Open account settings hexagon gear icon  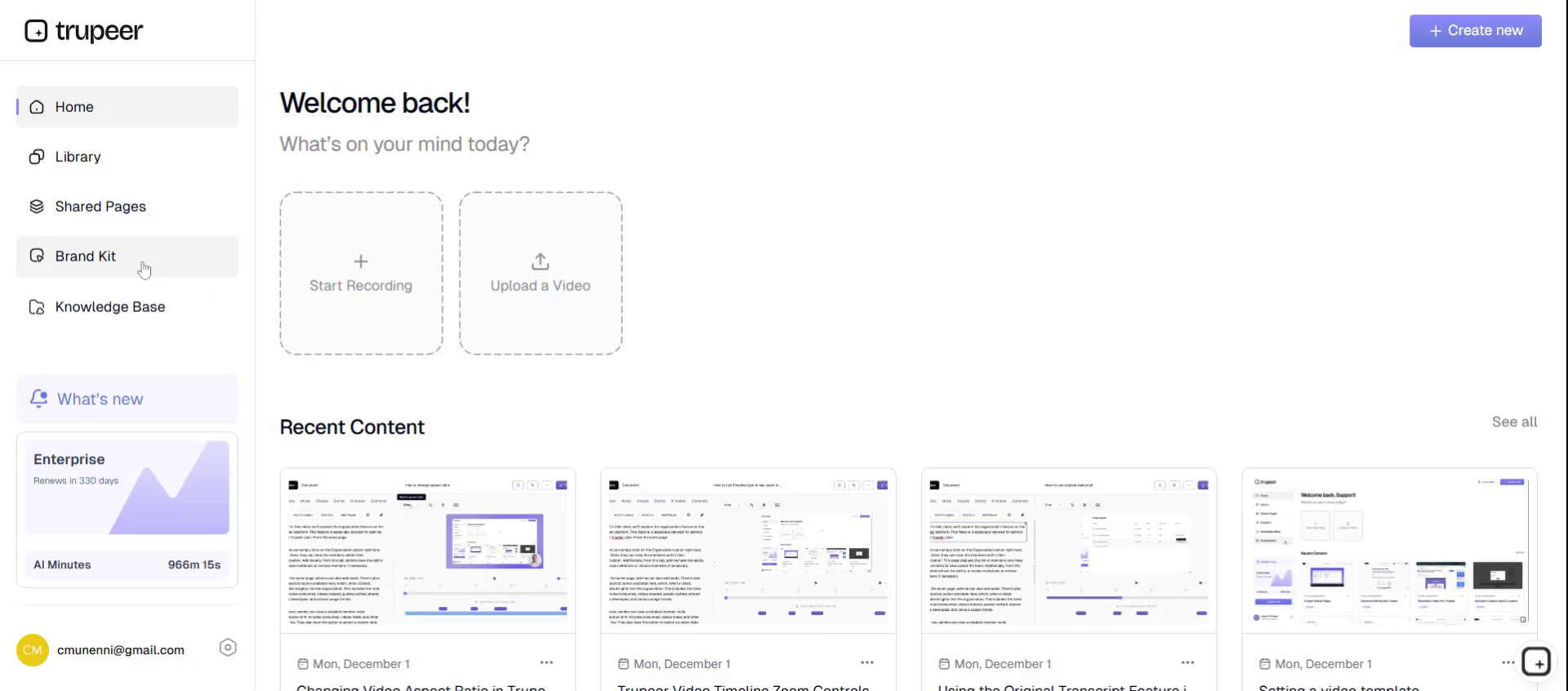(x=228, y=648)
